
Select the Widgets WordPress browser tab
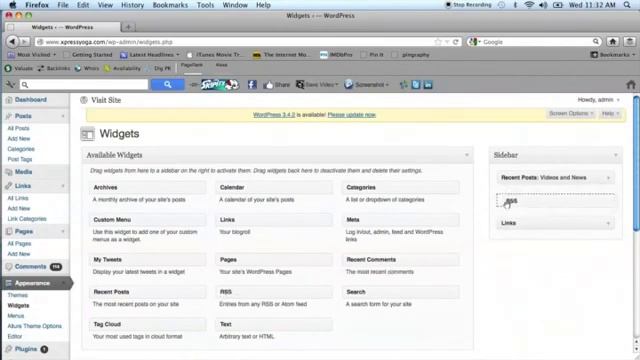[62, 27]
